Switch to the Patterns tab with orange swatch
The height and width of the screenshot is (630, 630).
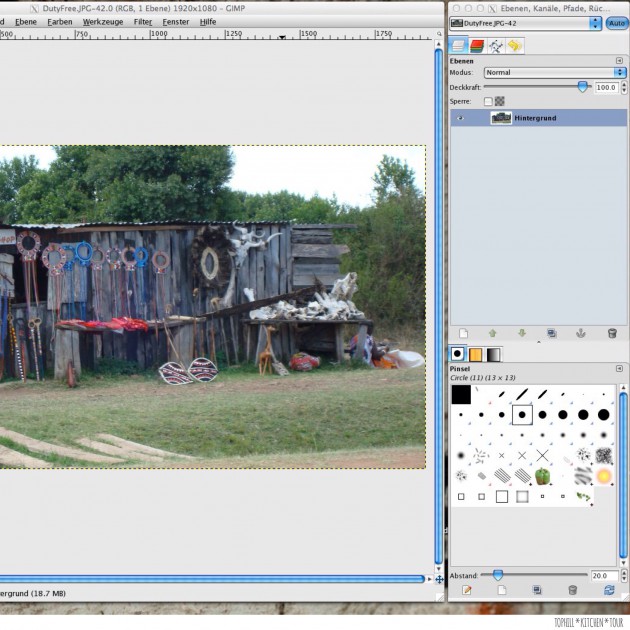[x=475, y=354]
